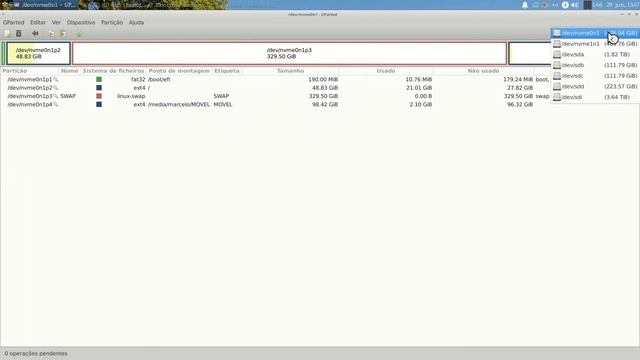Sort by the Tamanho column header
Image resolution: width=640 pixels, height=360 pixels.
290,71
